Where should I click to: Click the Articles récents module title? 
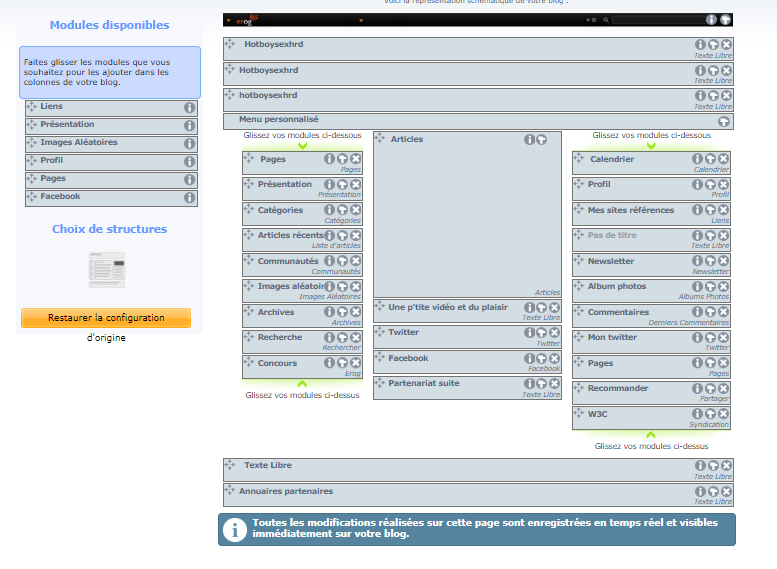pos(290,235)
